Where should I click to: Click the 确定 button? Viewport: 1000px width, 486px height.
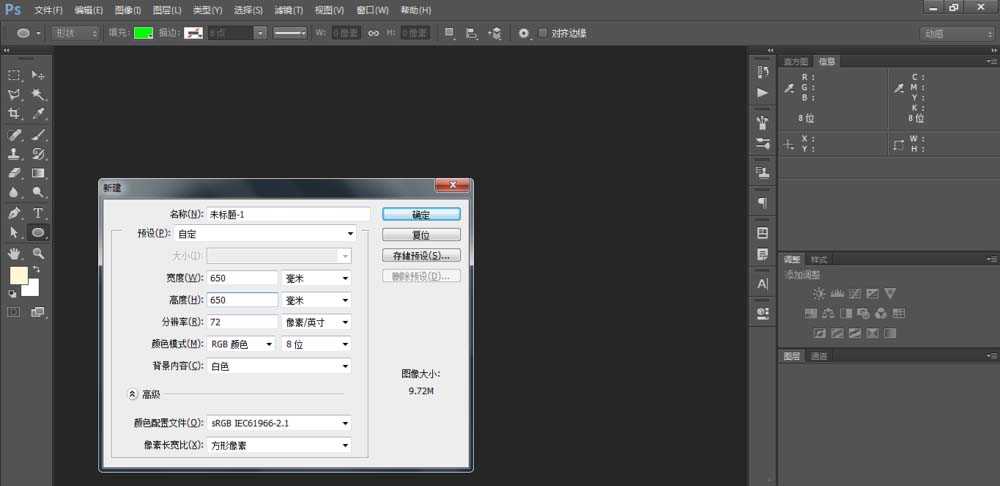coord(420,214)
